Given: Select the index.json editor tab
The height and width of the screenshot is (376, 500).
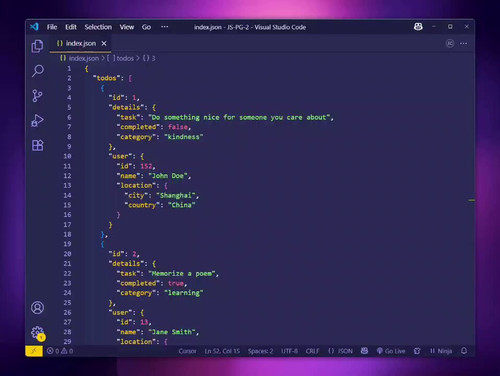Looking at the screenshot, I should [80, 43].
